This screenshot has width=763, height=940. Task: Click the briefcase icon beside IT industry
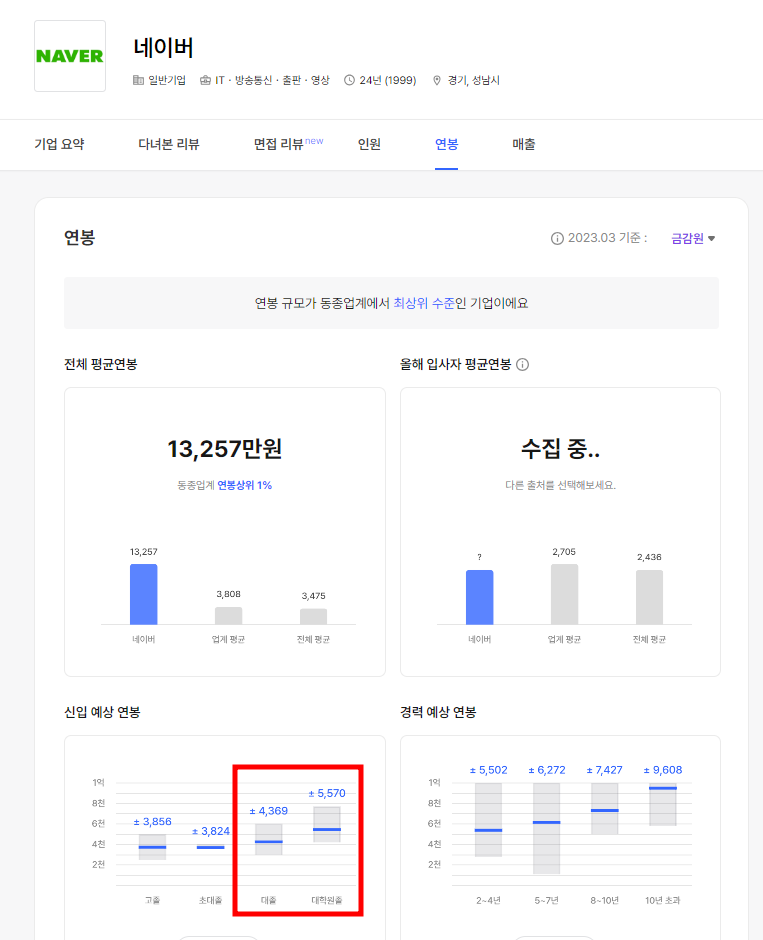tap(205, 80)
